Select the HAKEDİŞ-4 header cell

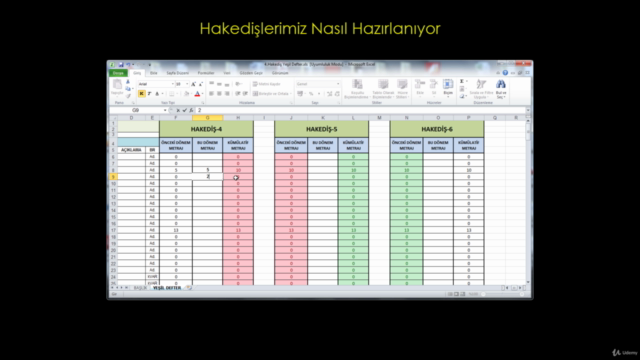tap(206, 129)
